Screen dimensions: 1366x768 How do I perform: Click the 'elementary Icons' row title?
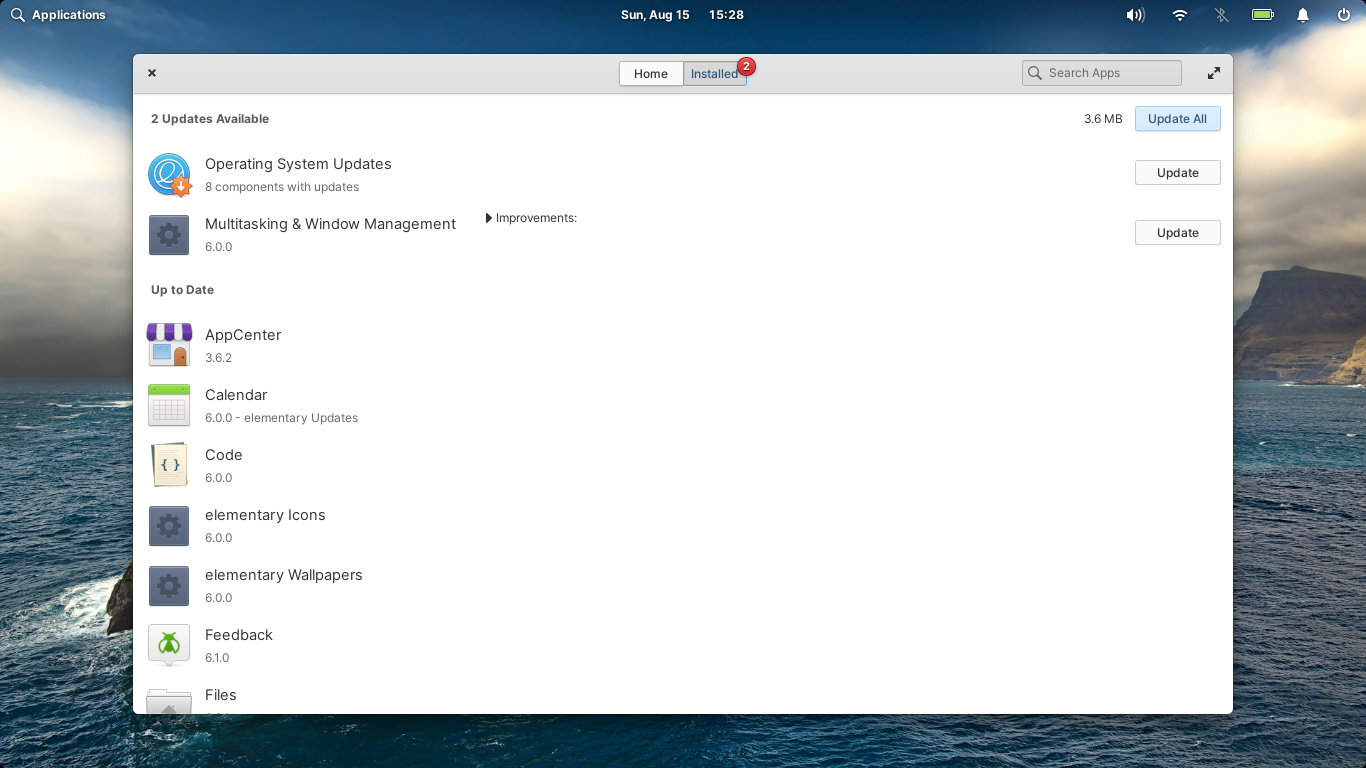click(265, 515)
